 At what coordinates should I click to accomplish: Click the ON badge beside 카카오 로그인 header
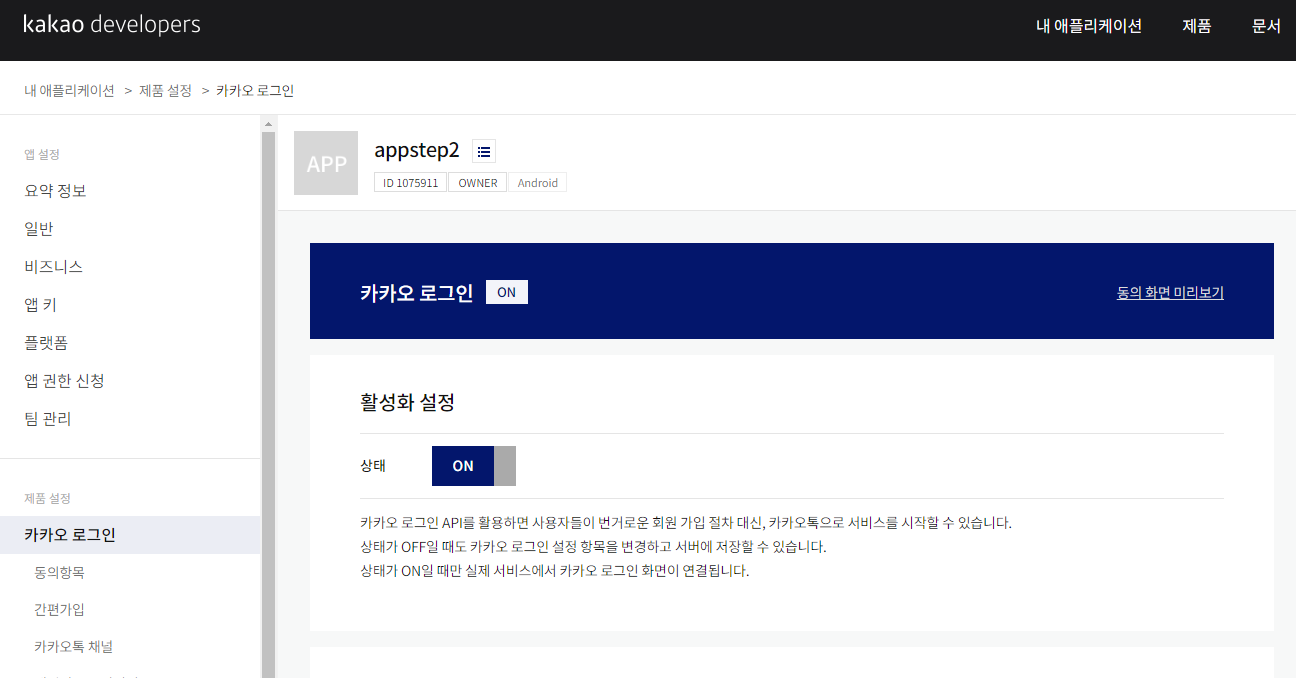pos(507,292)
